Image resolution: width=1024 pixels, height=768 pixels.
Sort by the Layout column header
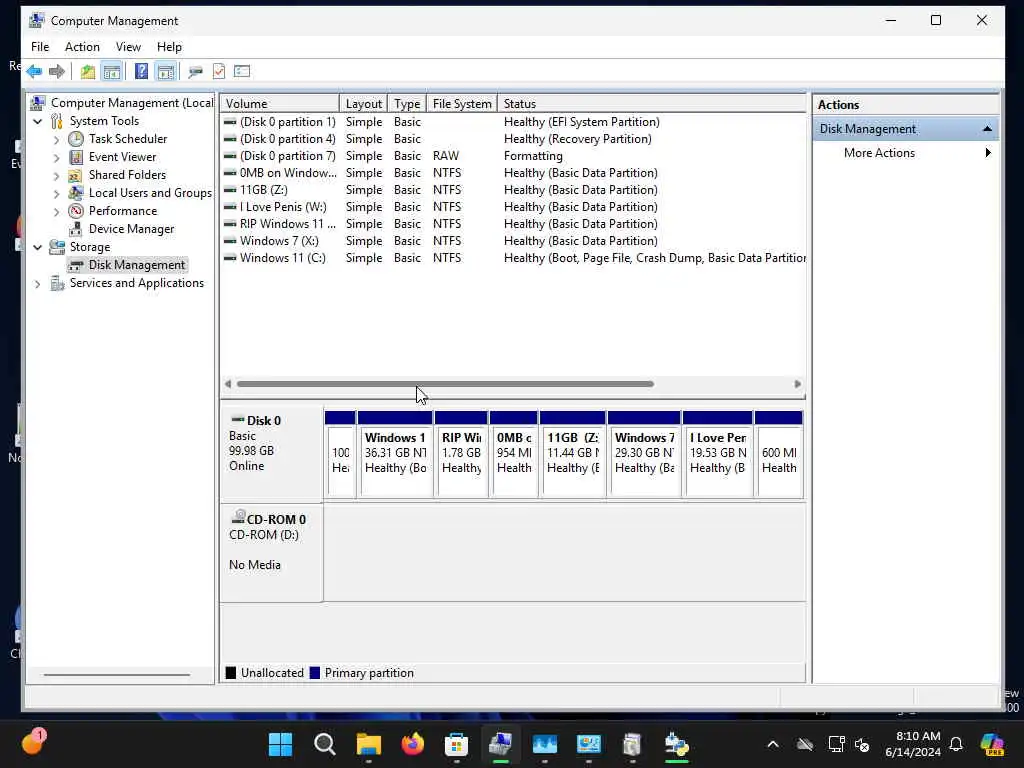point(364,104)
